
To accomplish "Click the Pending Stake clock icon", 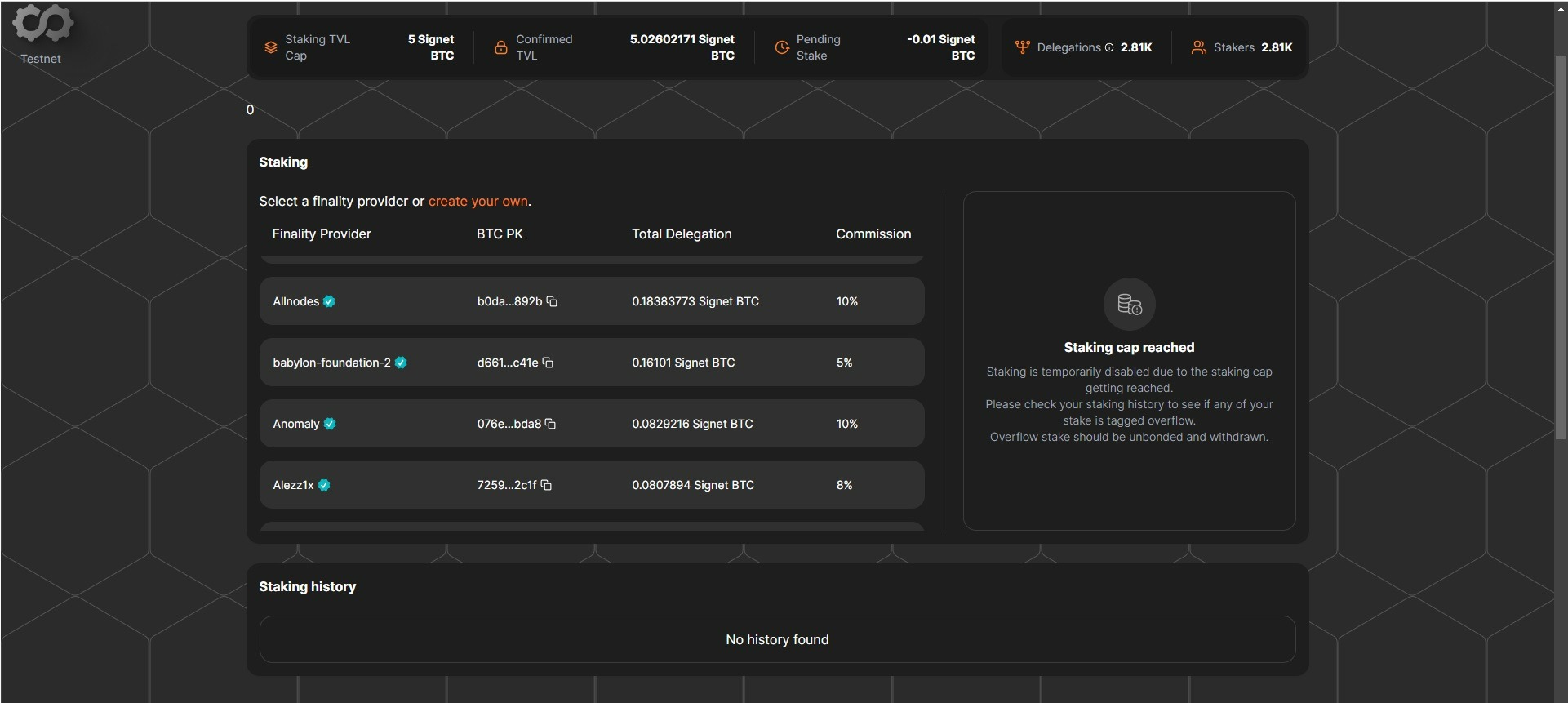I will [782, 47].
